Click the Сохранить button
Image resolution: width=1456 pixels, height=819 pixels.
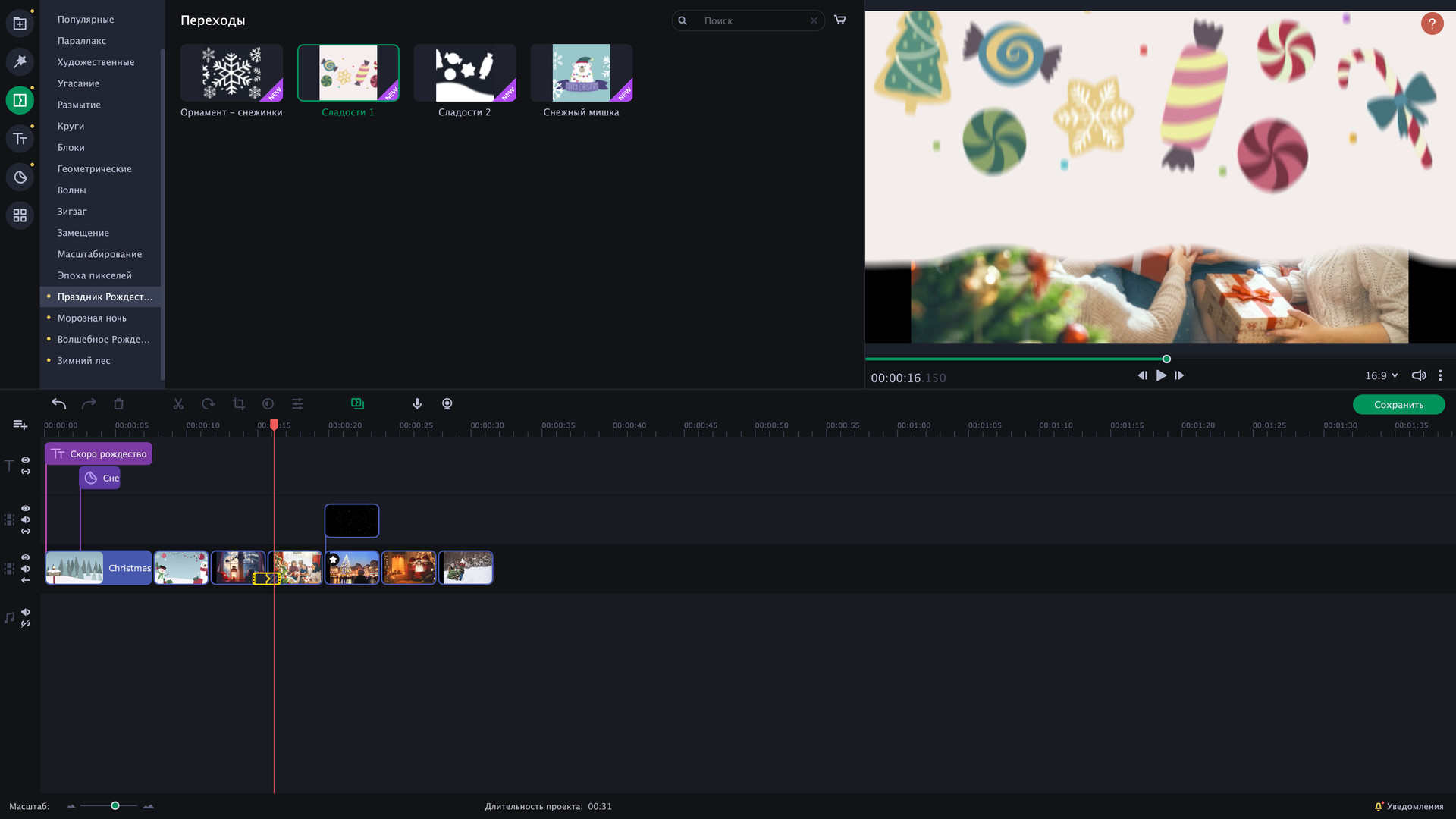coord(1398,404)
